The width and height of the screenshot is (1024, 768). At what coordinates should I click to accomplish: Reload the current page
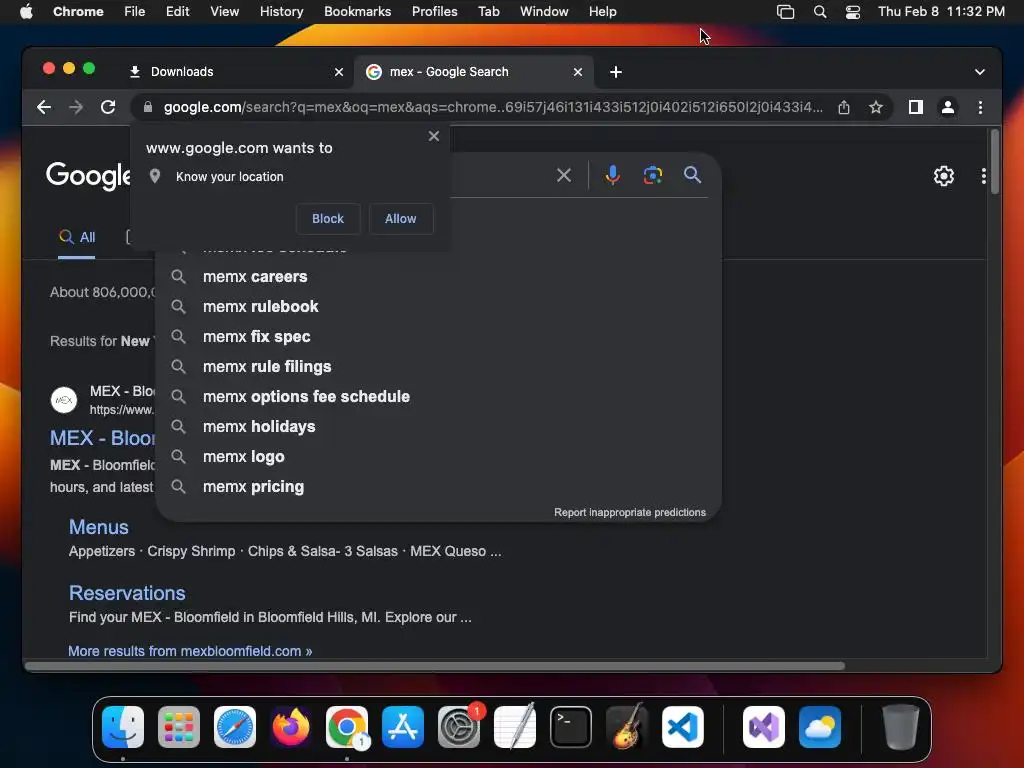108,107
